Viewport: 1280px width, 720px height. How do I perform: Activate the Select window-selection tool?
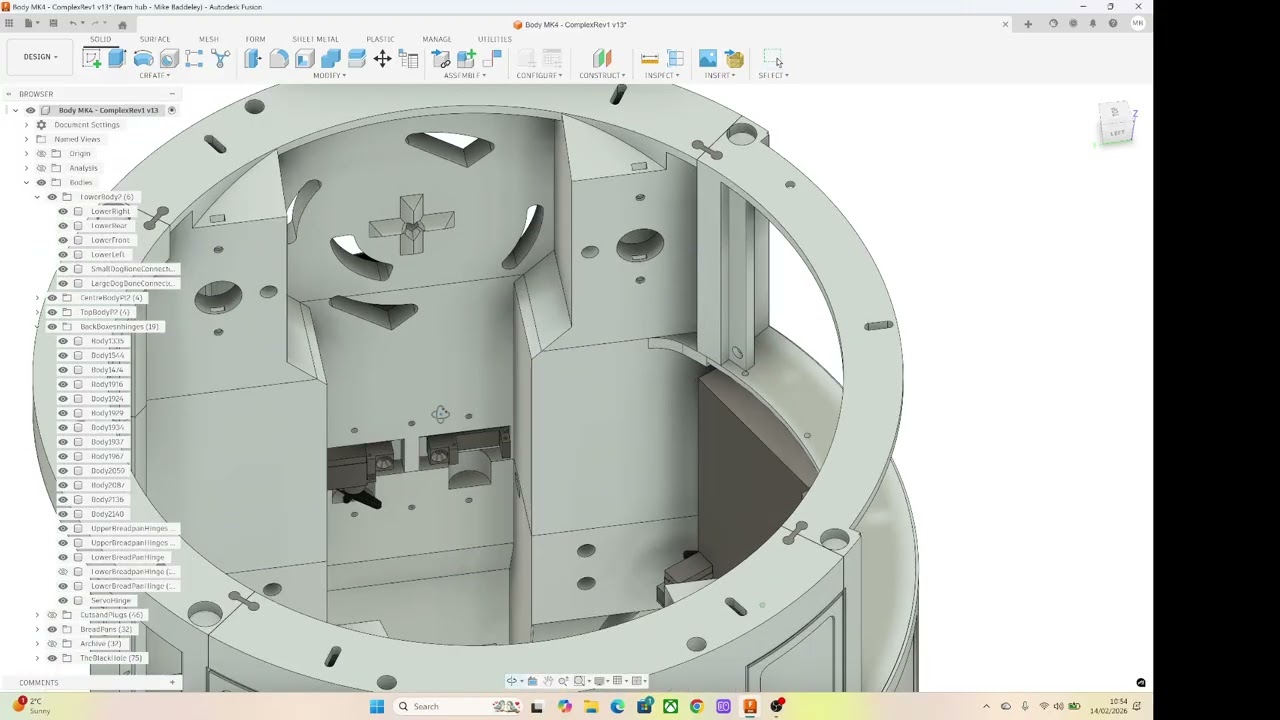773,59
